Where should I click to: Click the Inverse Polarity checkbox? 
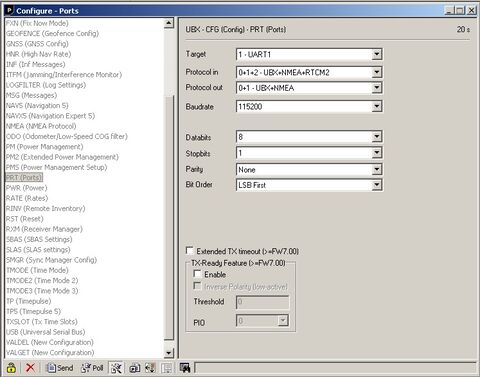(197, 286)
